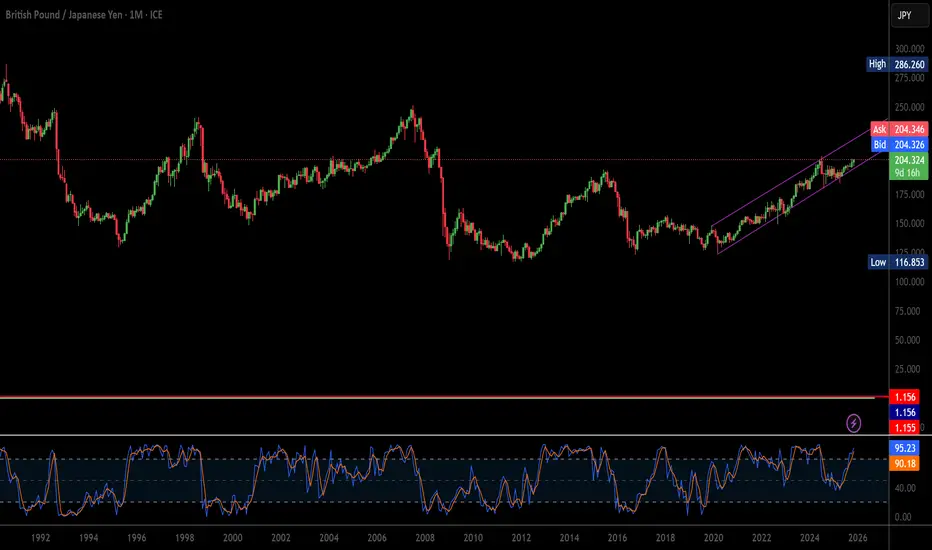This screenshot has height=550, width=932.
Task: Click the 2008 label on time axis
Action: coord(425,538)
